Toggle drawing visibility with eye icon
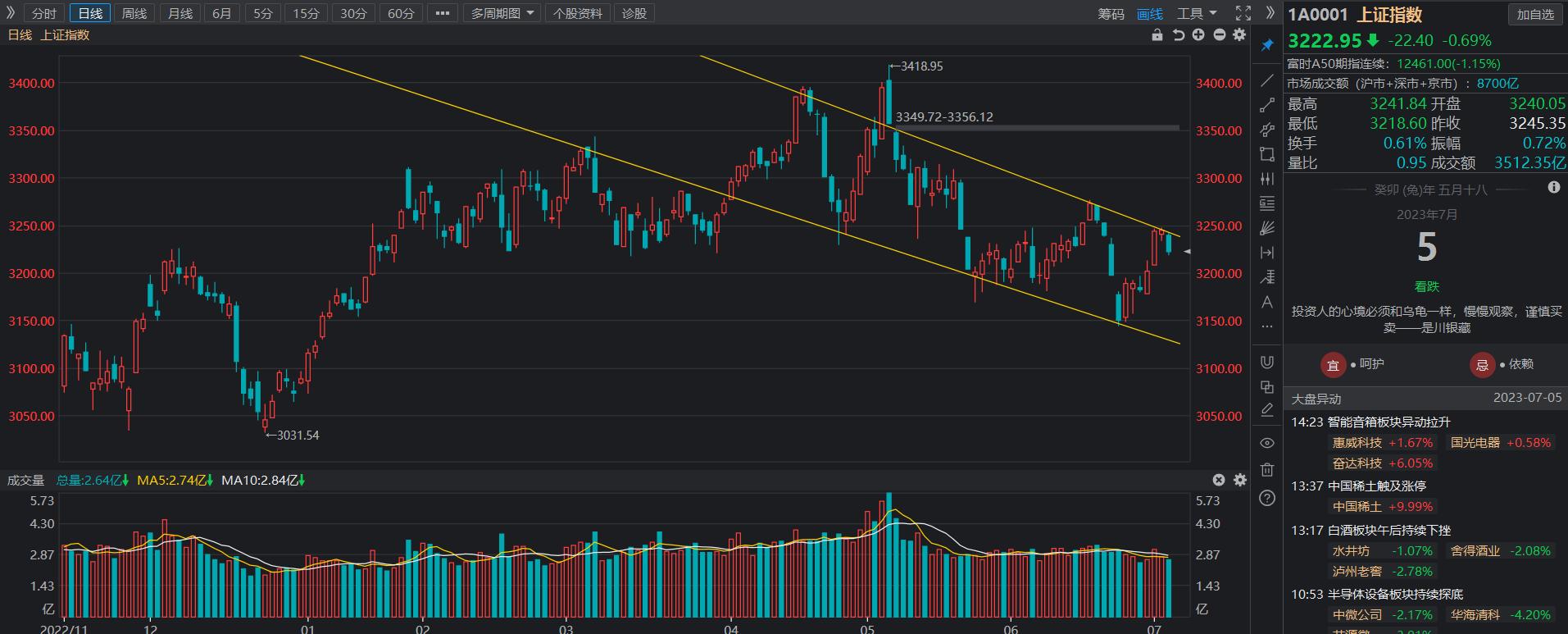The height and width of the screenshot is (634, 1568). 1267,443
